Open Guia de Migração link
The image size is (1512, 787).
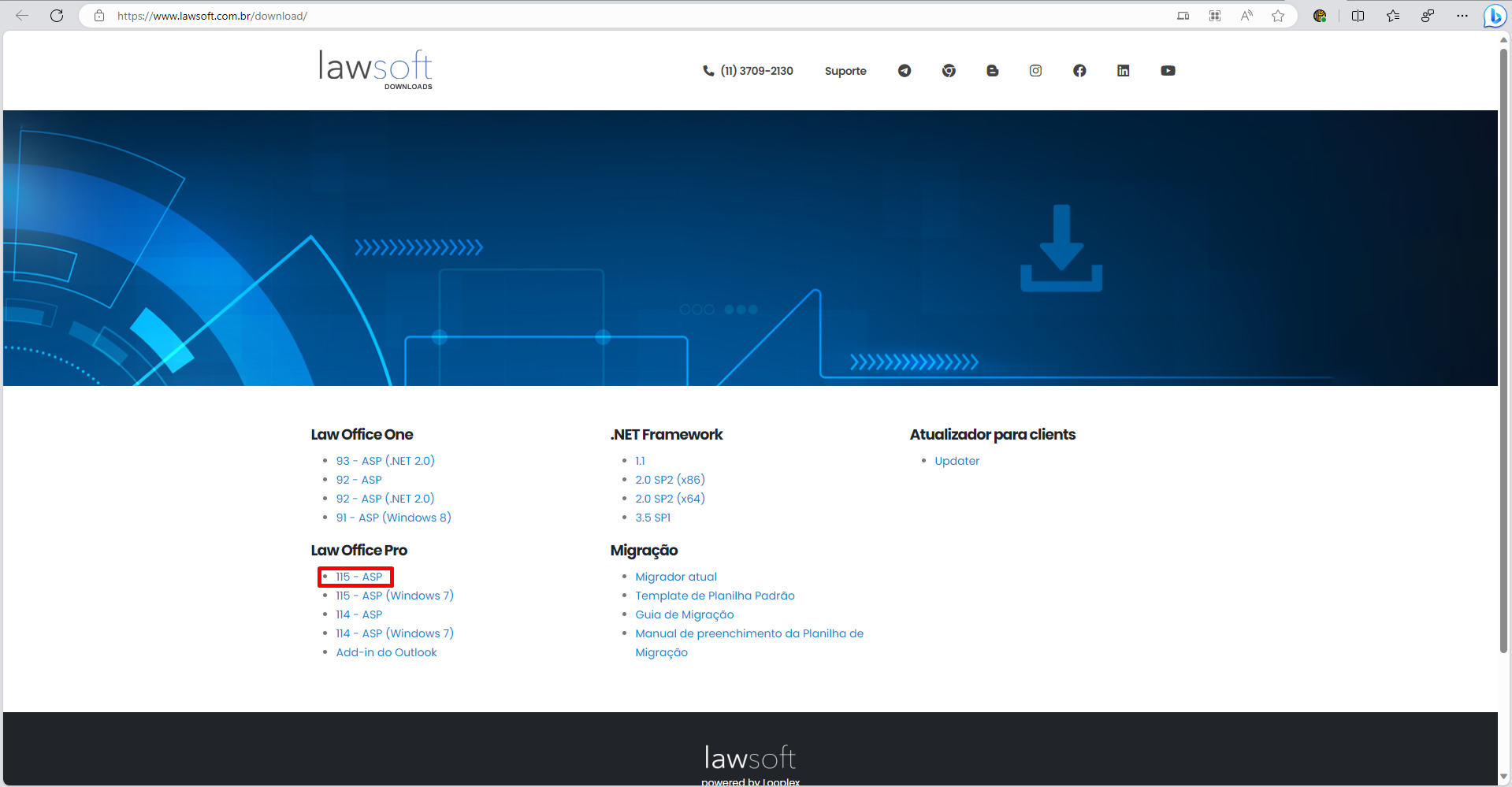(x=685, y=614)
